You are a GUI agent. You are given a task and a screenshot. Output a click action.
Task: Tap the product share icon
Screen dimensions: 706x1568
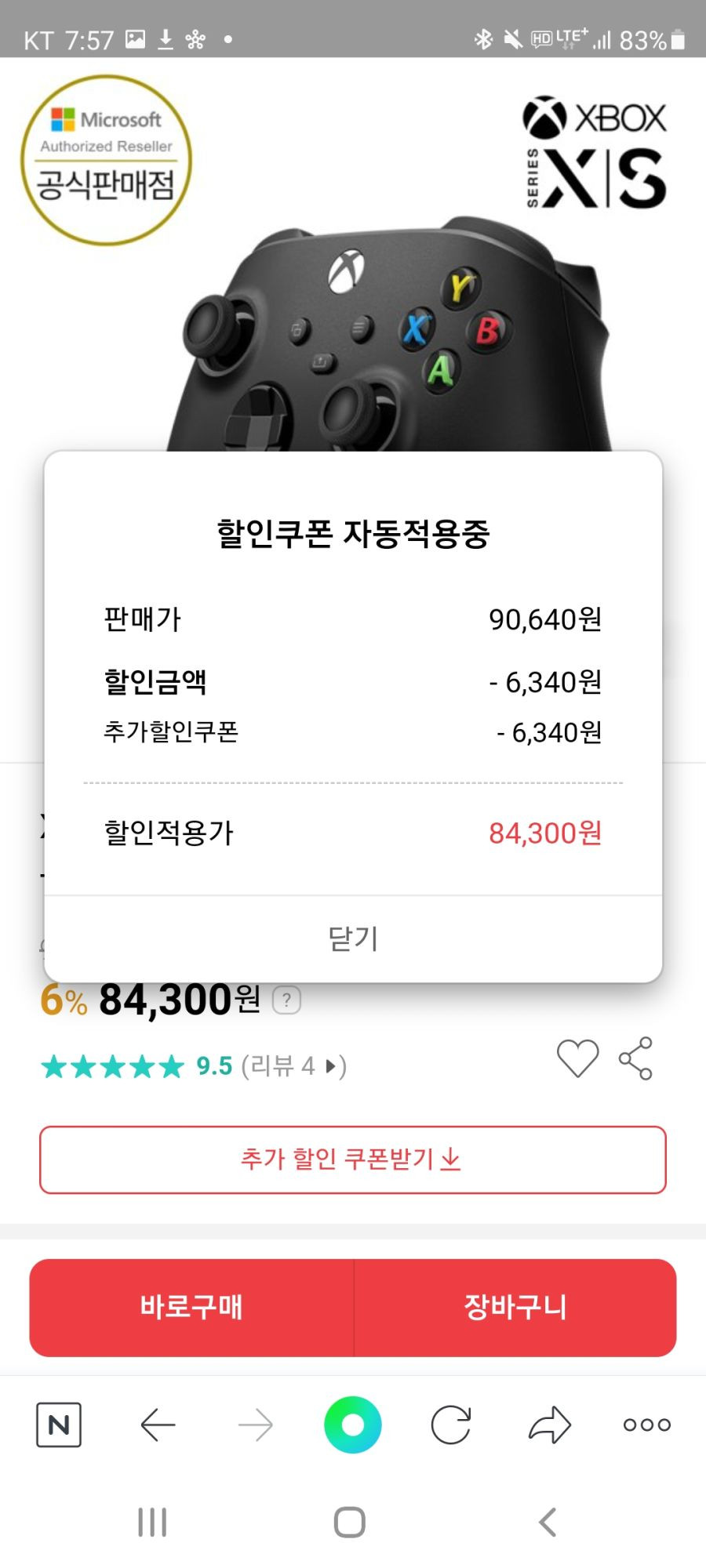click(x=636, y=1058)
